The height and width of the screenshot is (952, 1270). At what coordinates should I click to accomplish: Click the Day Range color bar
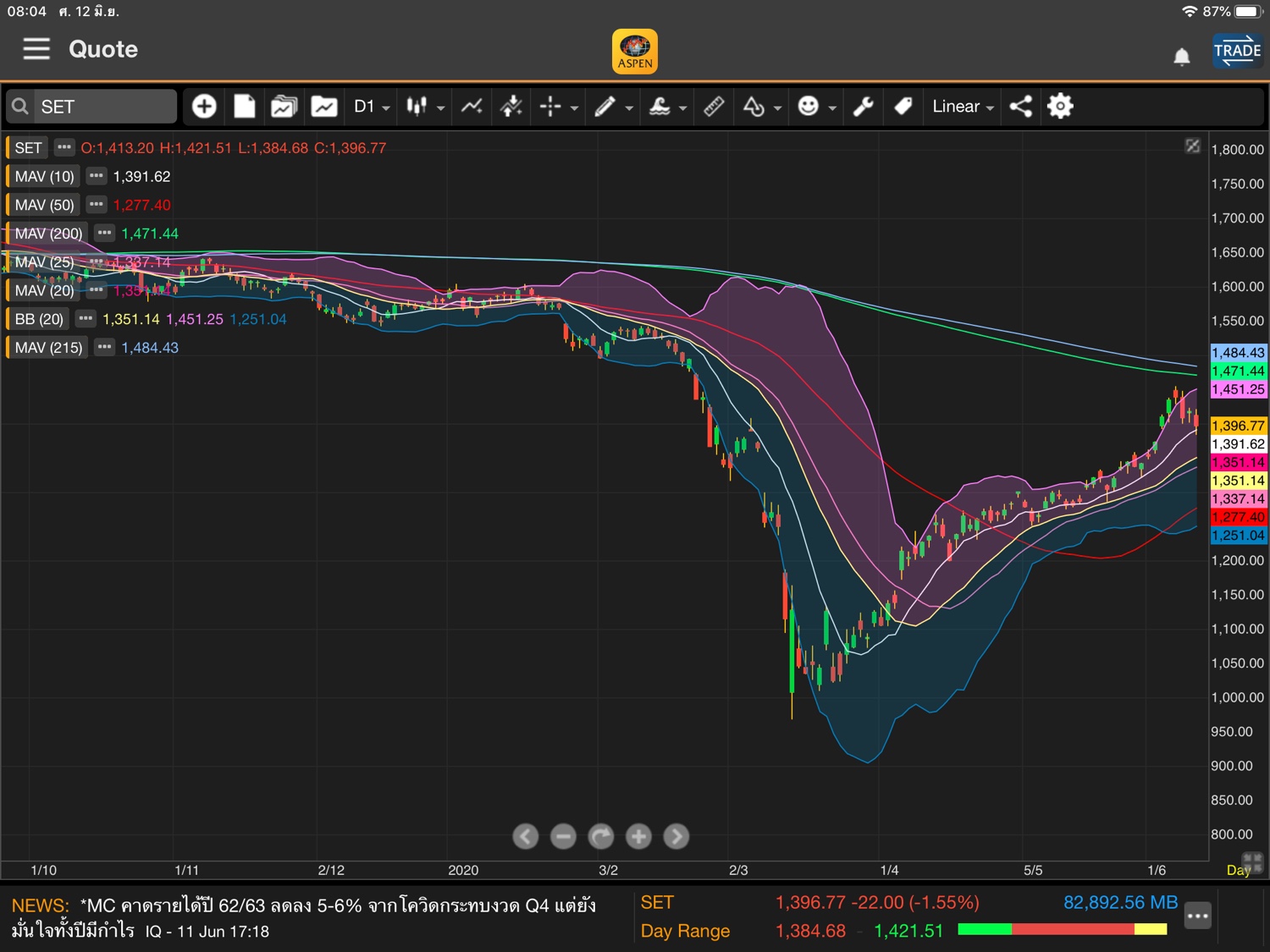point(1062,930)
